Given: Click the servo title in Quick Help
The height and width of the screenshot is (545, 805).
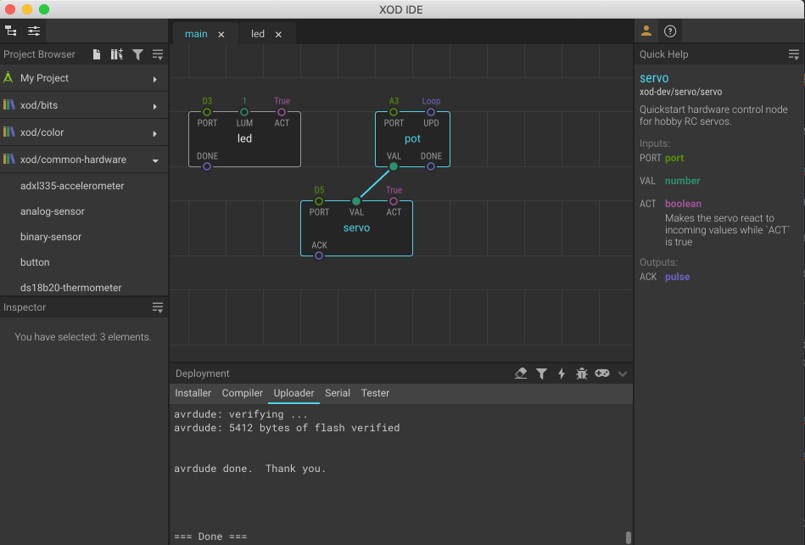Looking at the screenshot, I should 654,78.
